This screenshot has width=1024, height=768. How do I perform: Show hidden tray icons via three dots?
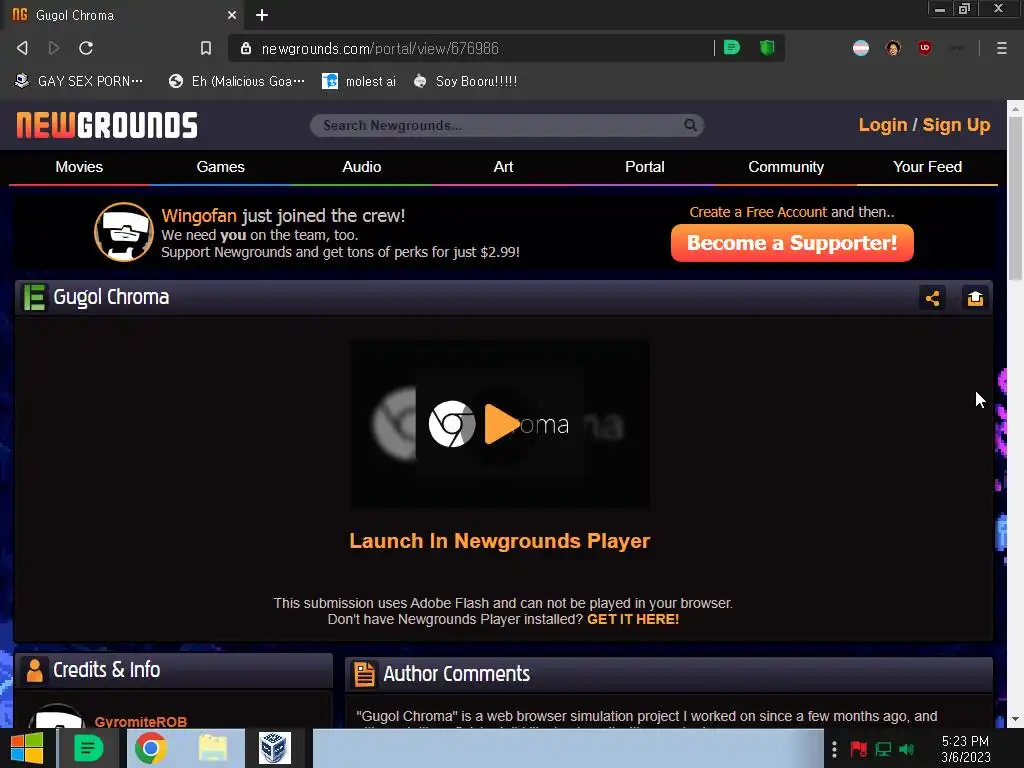[834, 749]
